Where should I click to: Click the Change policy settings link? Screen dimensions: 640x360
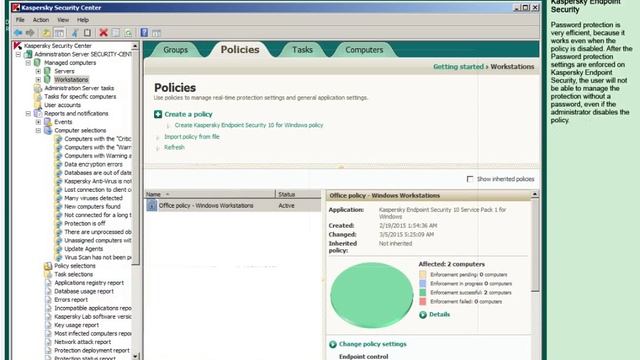(373, 344)
